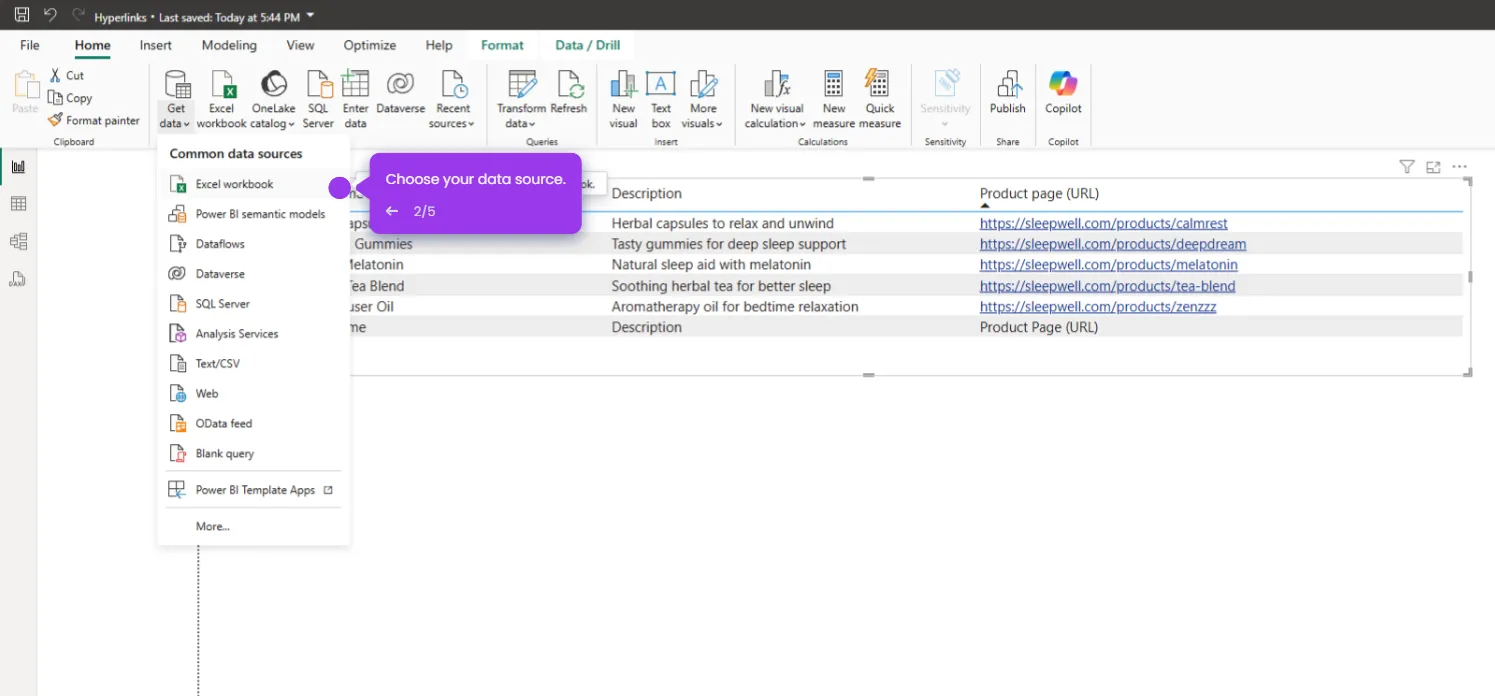This screenshot has height=696, width=1495.
Task: Open the zenzzz product link
Action: coord(1098,307)
